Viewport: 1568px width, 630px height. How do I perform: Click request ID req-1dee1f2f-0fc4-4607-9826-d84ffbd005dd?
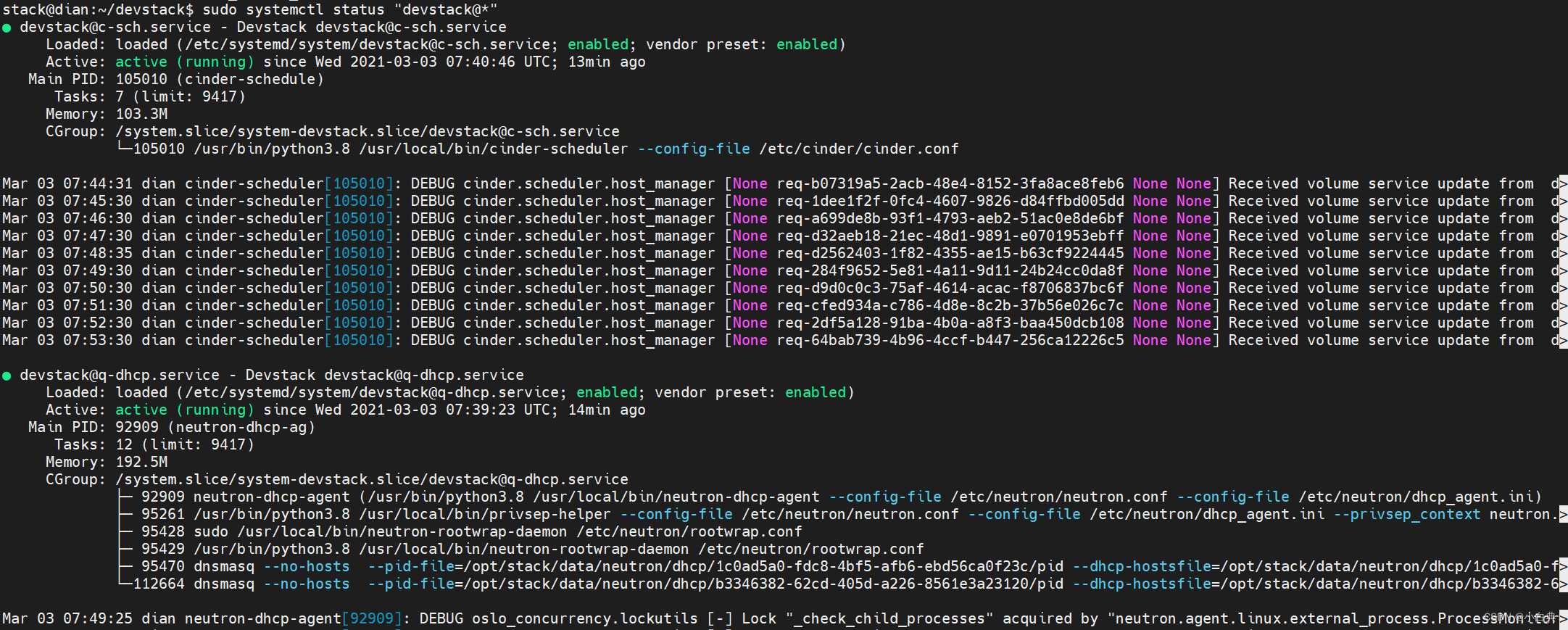tap(950, 202)
